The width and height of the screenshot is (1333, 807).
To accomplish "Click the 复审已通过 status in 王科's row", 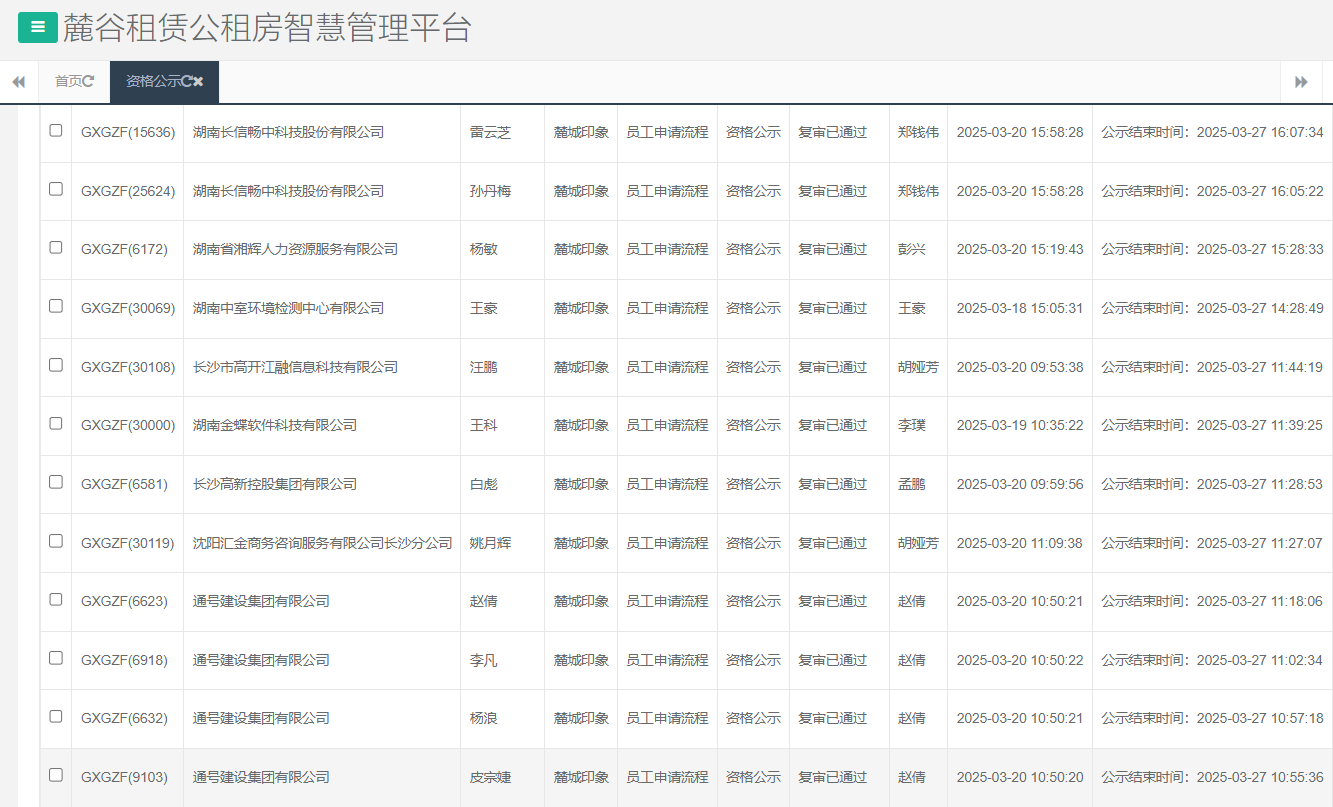I will point(838,424).
